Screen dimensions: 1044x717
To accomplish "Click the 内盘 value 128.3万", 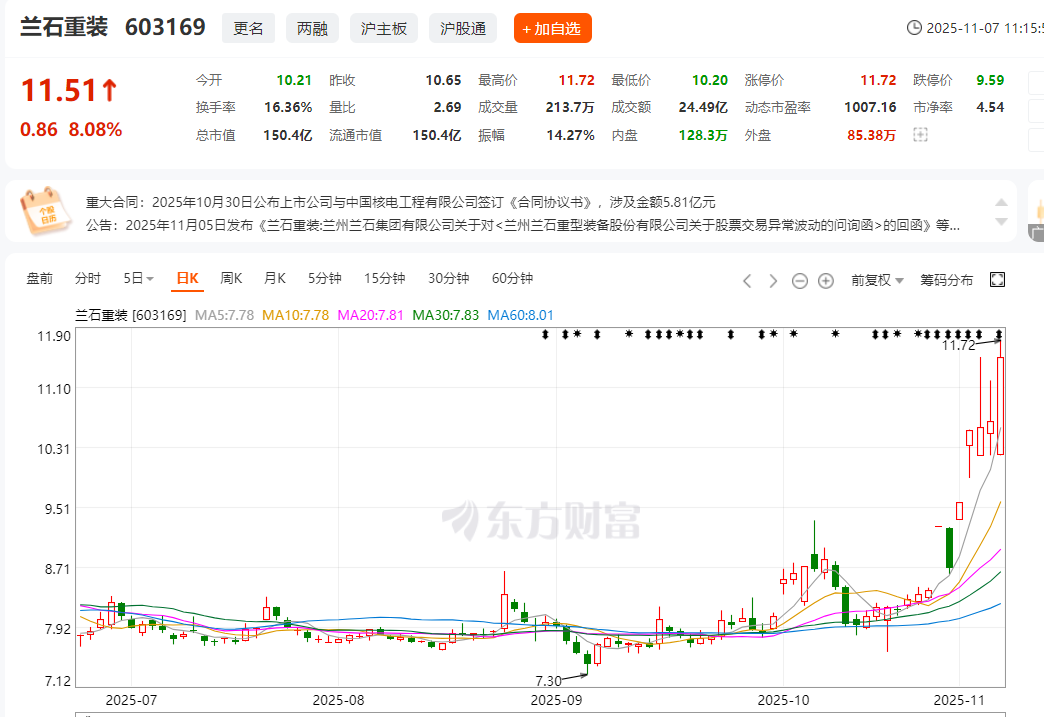I will (703, 135).
